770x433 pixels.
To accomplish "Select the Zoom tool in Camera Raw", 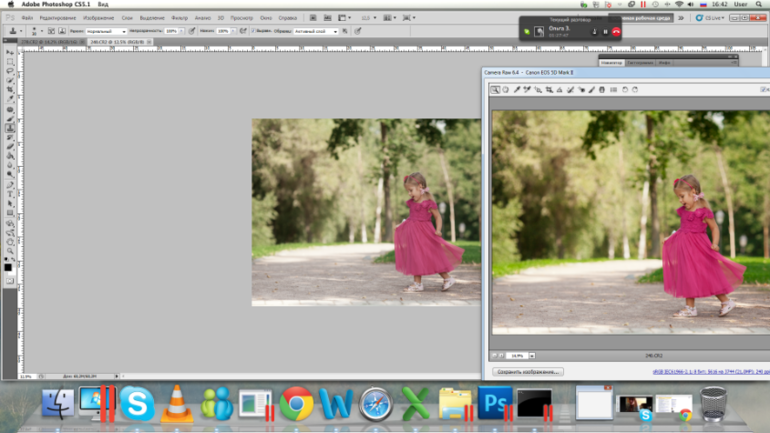I will tap(495, 90).
